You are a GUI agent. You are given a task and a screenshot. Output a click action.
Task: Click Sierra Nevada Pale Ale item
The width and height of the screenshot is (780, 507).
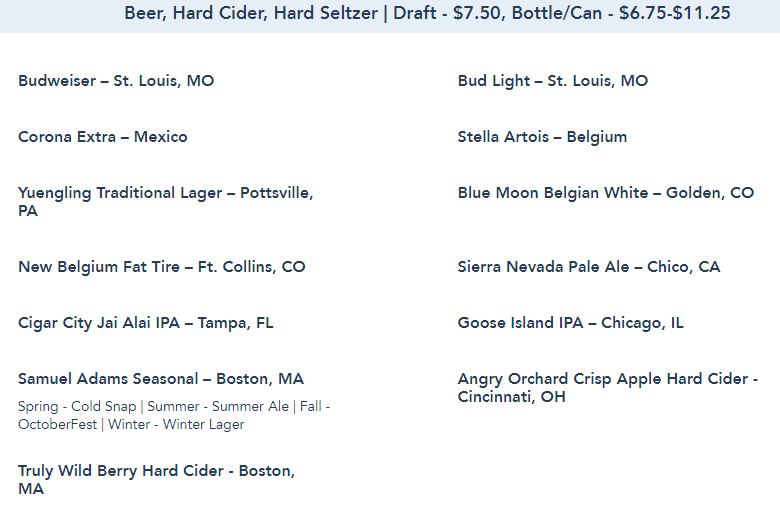589,267
